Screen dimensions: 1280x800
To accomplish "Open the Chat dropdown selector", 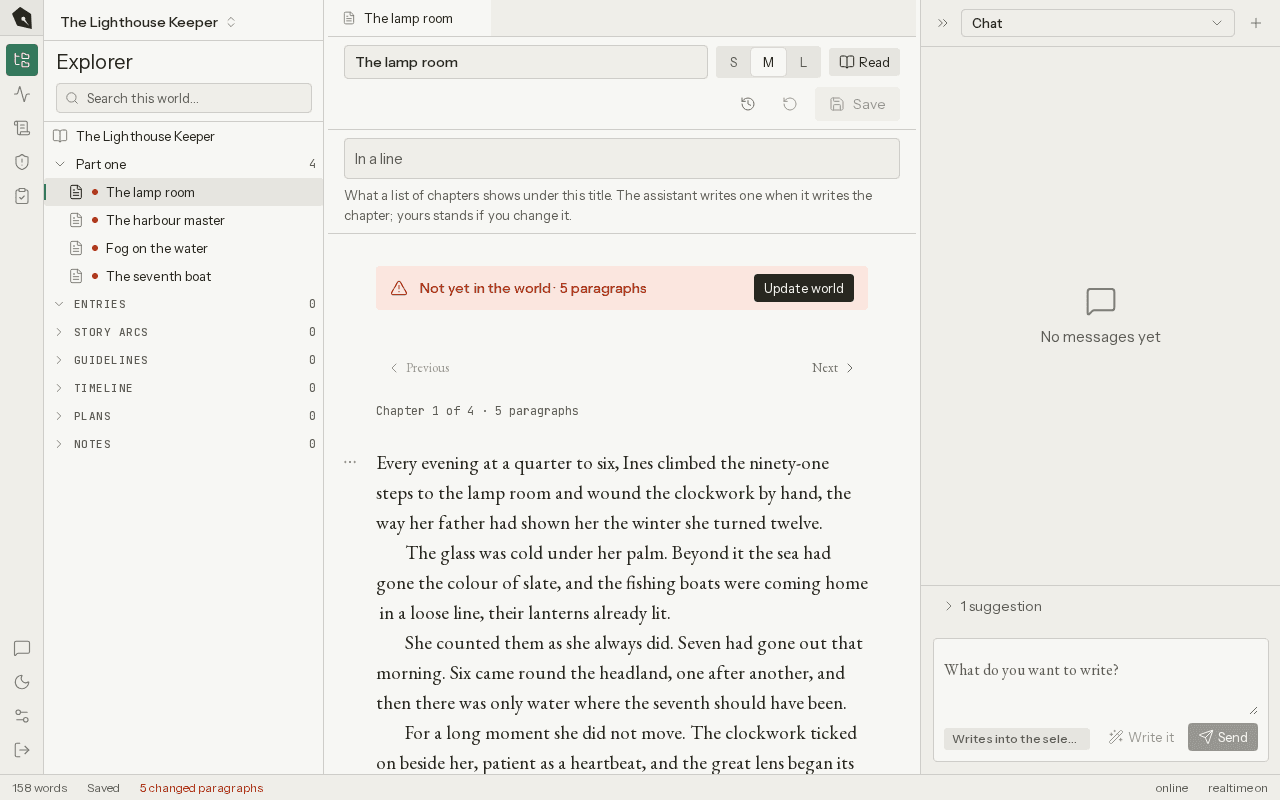I will tap(1098, 23).
